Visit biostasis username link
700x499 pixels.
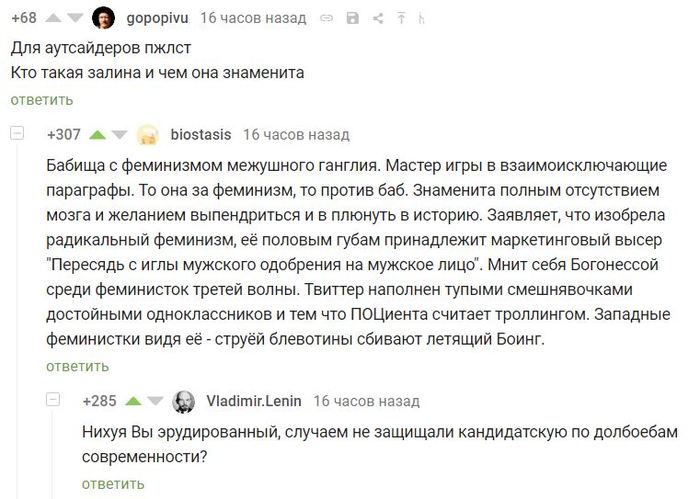pos(200,135)
